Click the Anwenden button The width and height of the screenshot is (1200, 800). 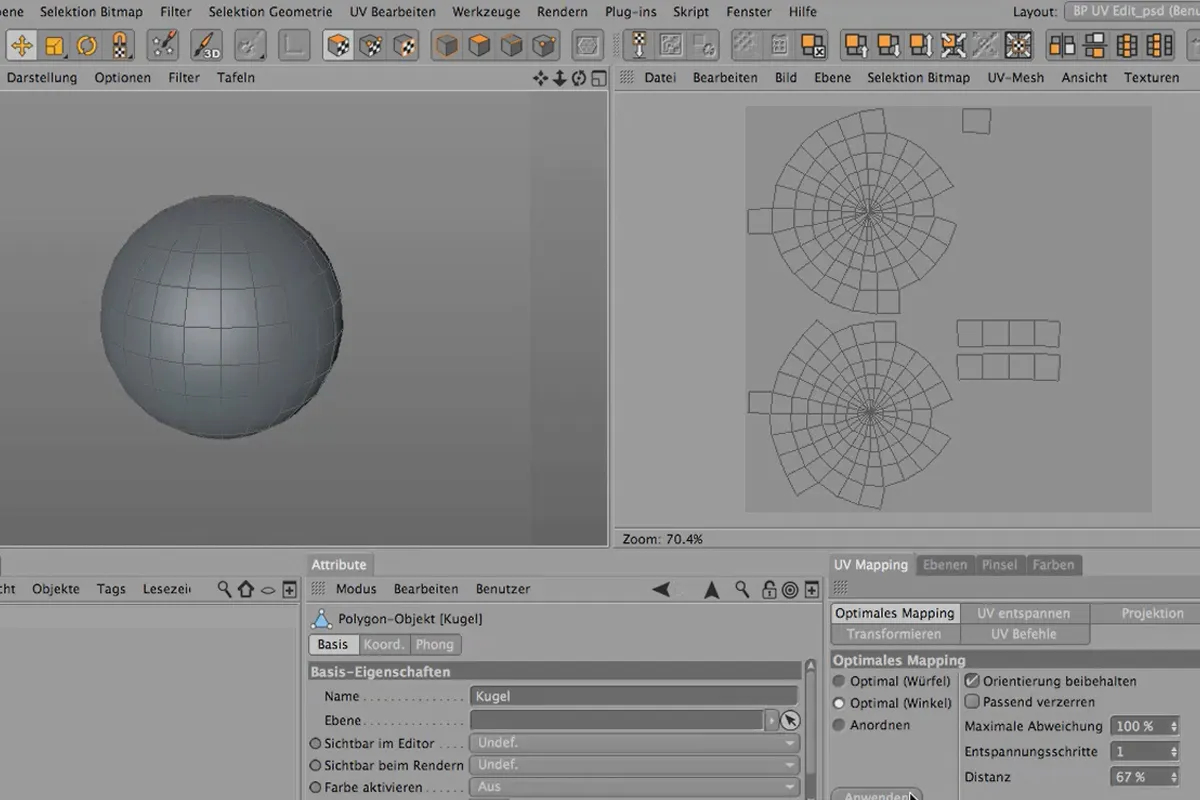877,795
